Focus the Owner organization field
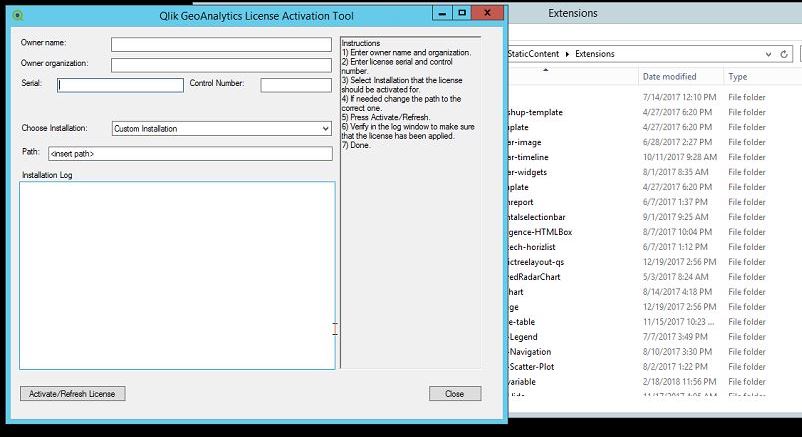Screen dimensions: 802x437 [x=221, y=65]
